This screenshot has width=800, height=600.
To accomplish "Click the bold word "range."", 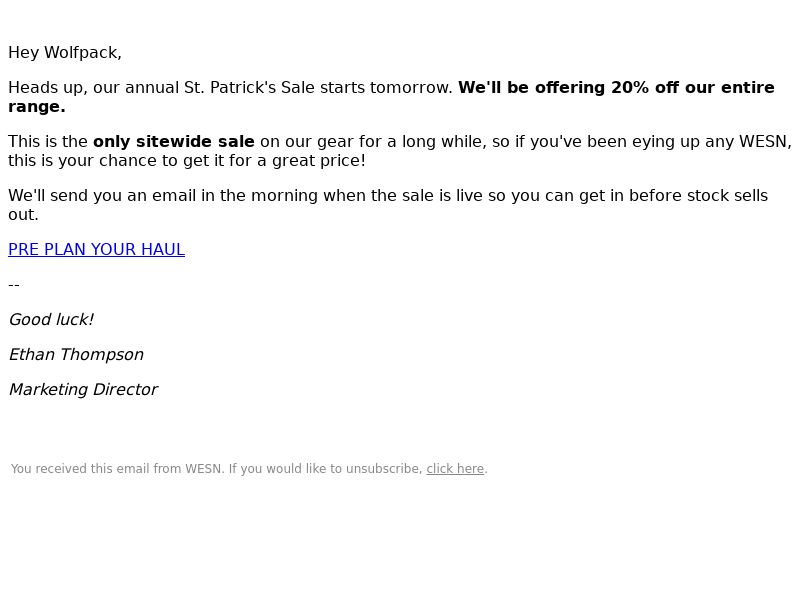I will pos(37,107).
